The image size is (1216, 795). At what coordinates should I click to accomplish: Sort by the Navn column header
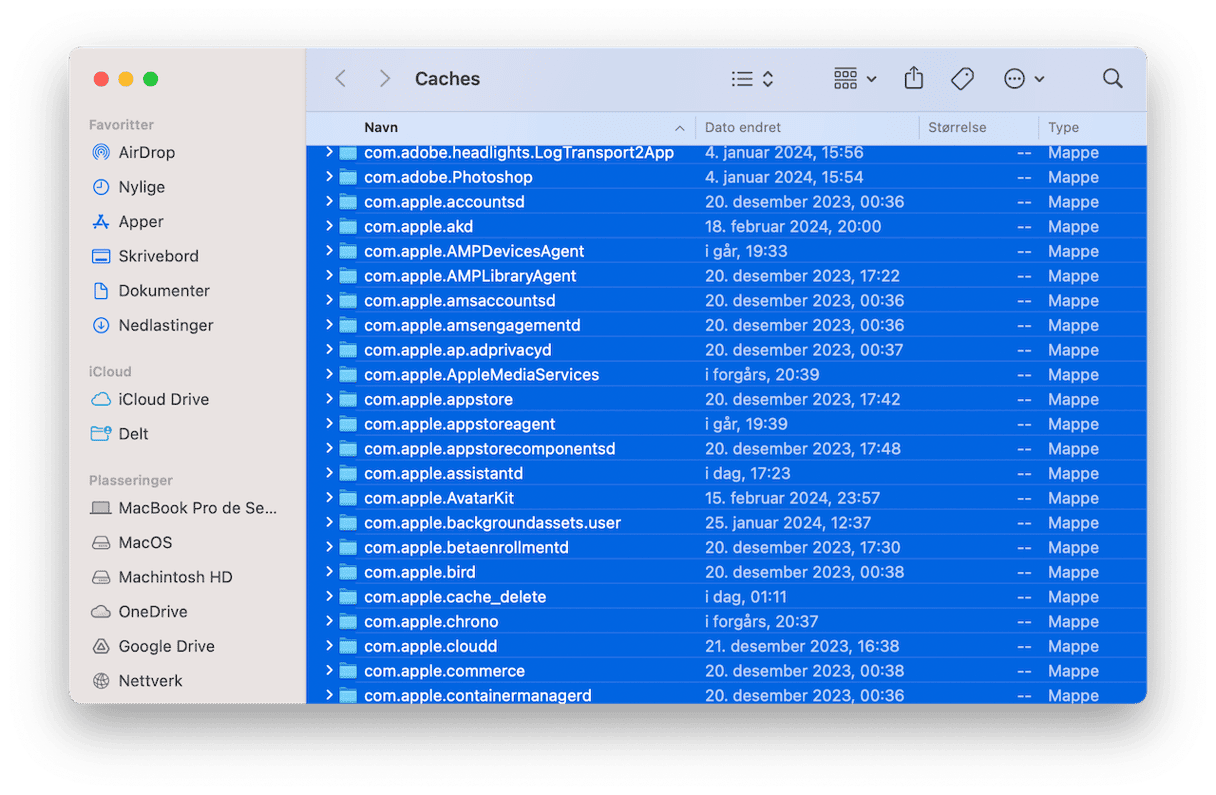pos(381,128)
